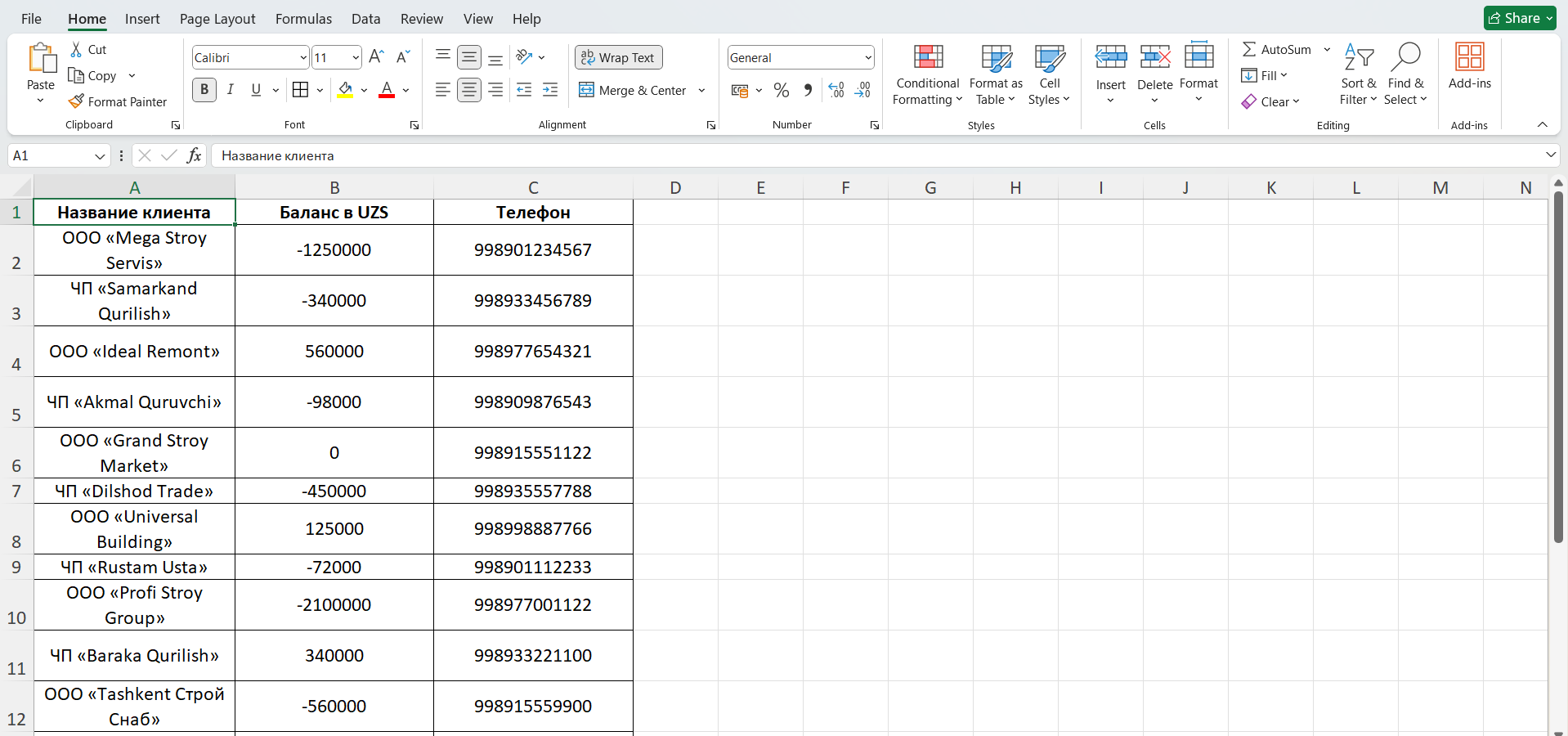Apply the yellow Fill Color swatch
This screenshot has height=736, width=1568.
(345, 91)
